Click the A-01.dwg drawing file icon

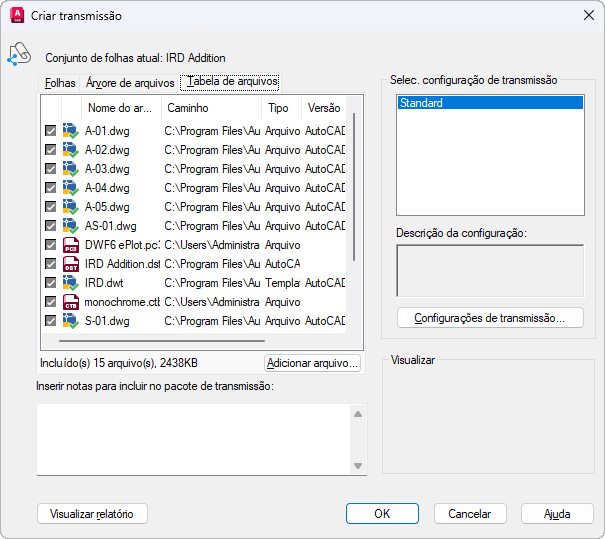click(x=70, y=131)
